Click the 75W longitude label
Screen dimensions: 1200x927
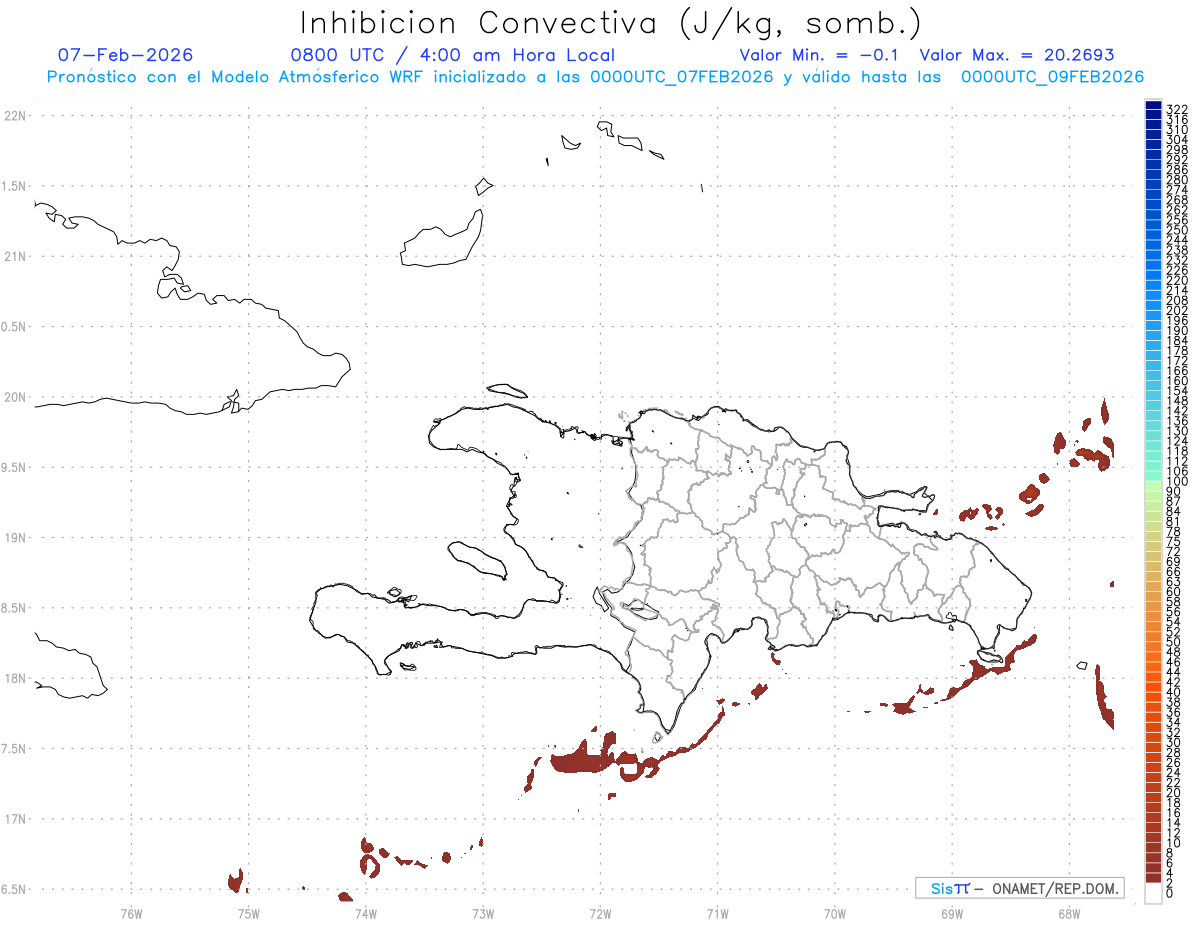[x=248, y=912]
